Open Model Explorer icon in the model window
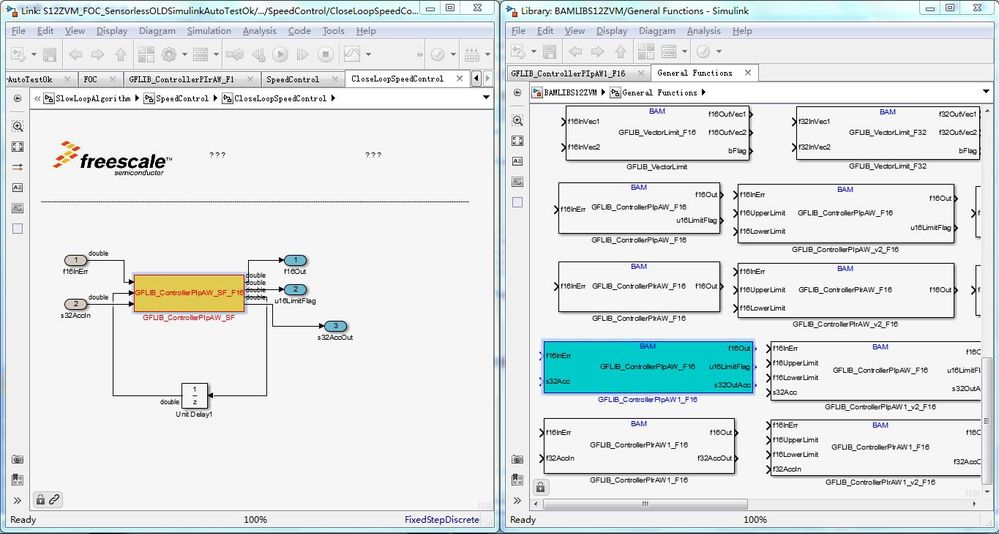Screen dimensions: 999x534 click(x=200, y=54)
